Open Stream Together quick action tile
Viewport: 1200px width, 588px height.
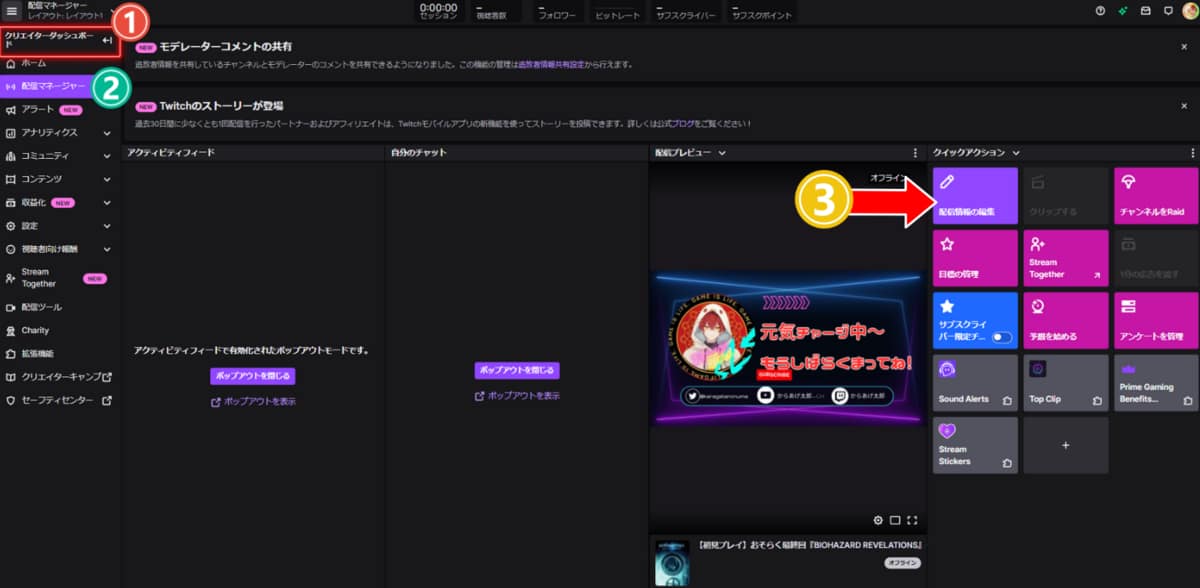[x=1065, y=258]
